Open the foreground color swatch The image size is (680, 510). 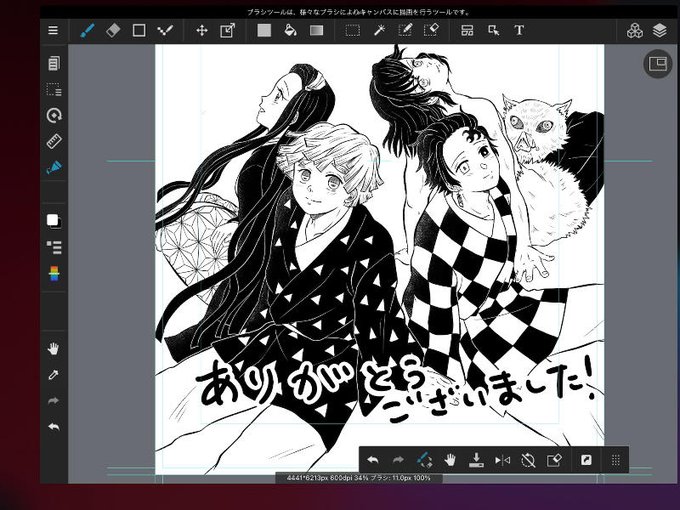(54, 221)
